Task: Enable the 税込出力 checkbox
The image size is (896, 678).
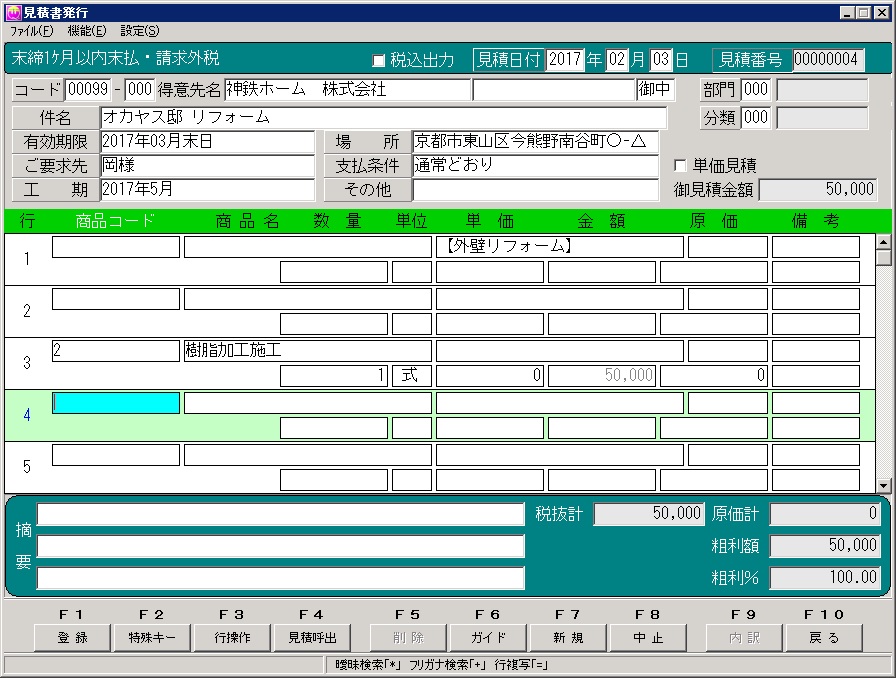Action: [x=378, y=60]
